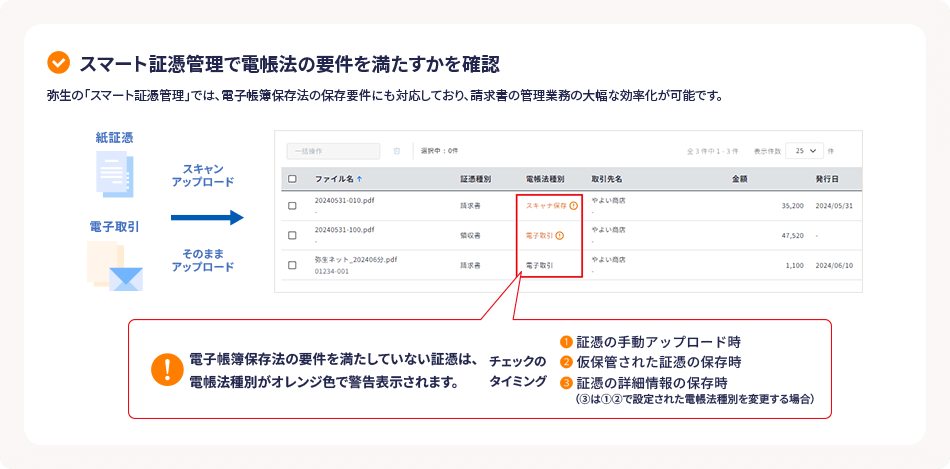Screen dimensions: 950x469
Task: Click the orange スキャナ保存 label
Action: [546, 206]
